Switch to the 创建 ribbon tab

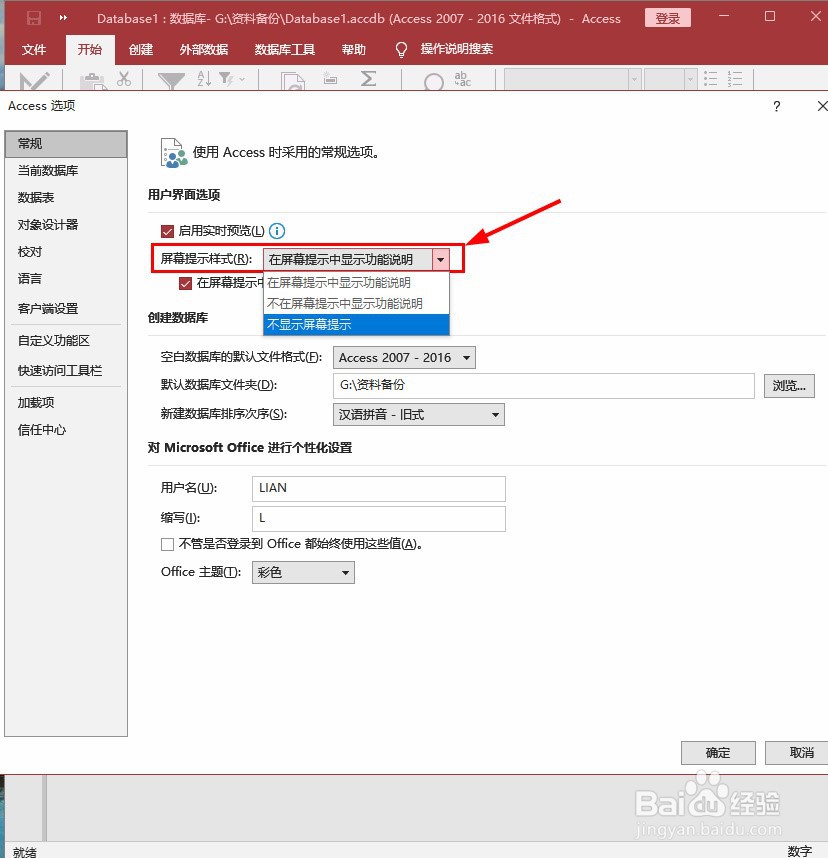point(141,50)
